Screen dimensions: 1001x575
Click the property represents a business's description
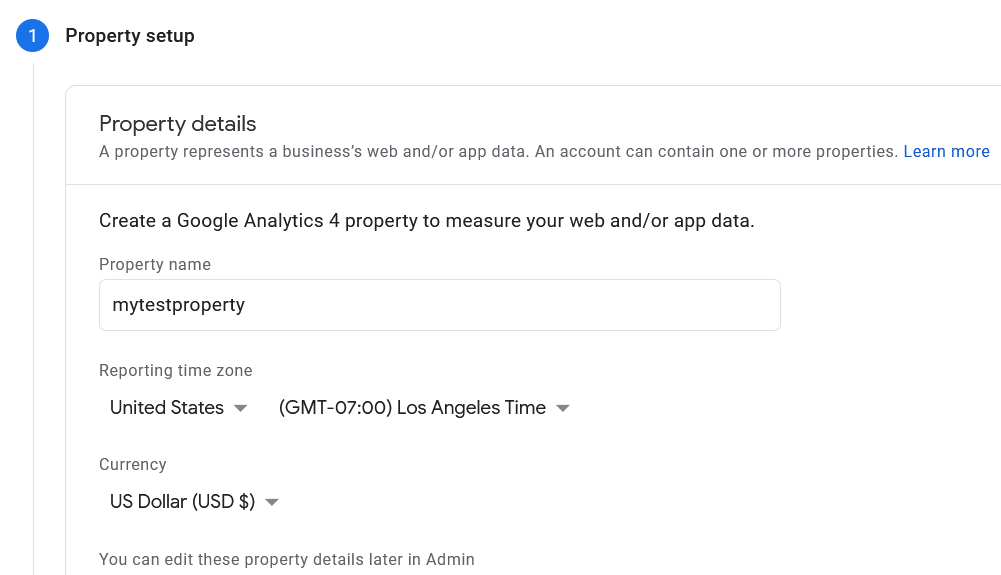click(x=499, y=151)
